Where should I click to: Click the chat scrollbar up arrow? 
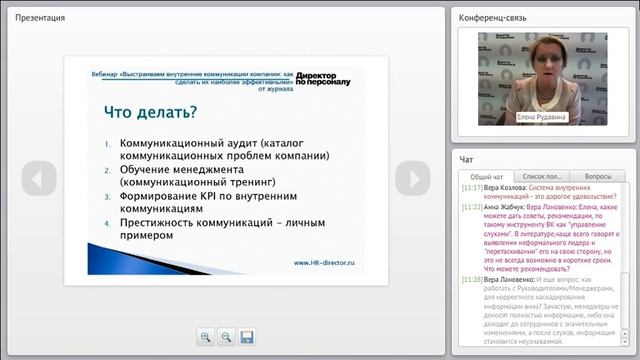(x=625, y=333)
